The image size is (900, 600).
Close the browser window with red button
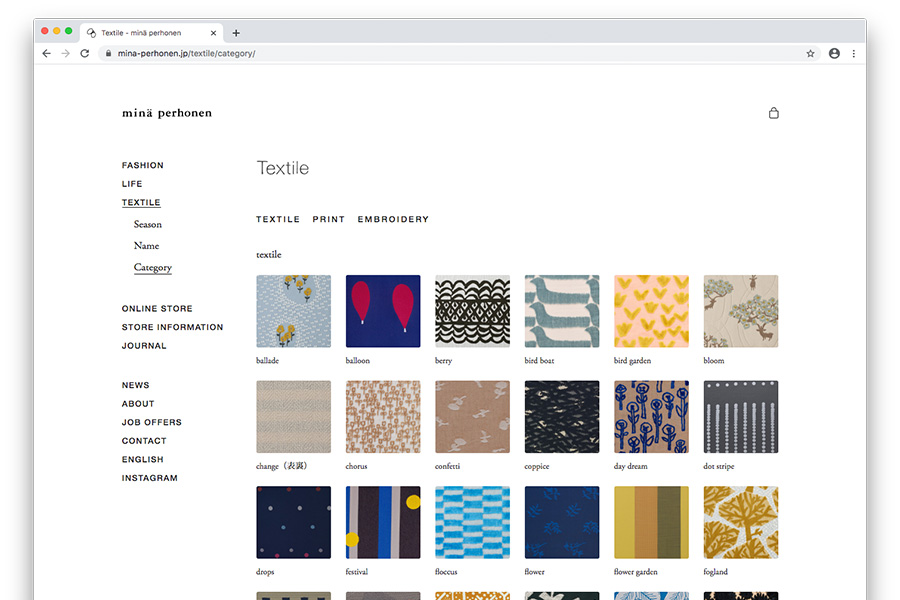click(x=45, y=31)
